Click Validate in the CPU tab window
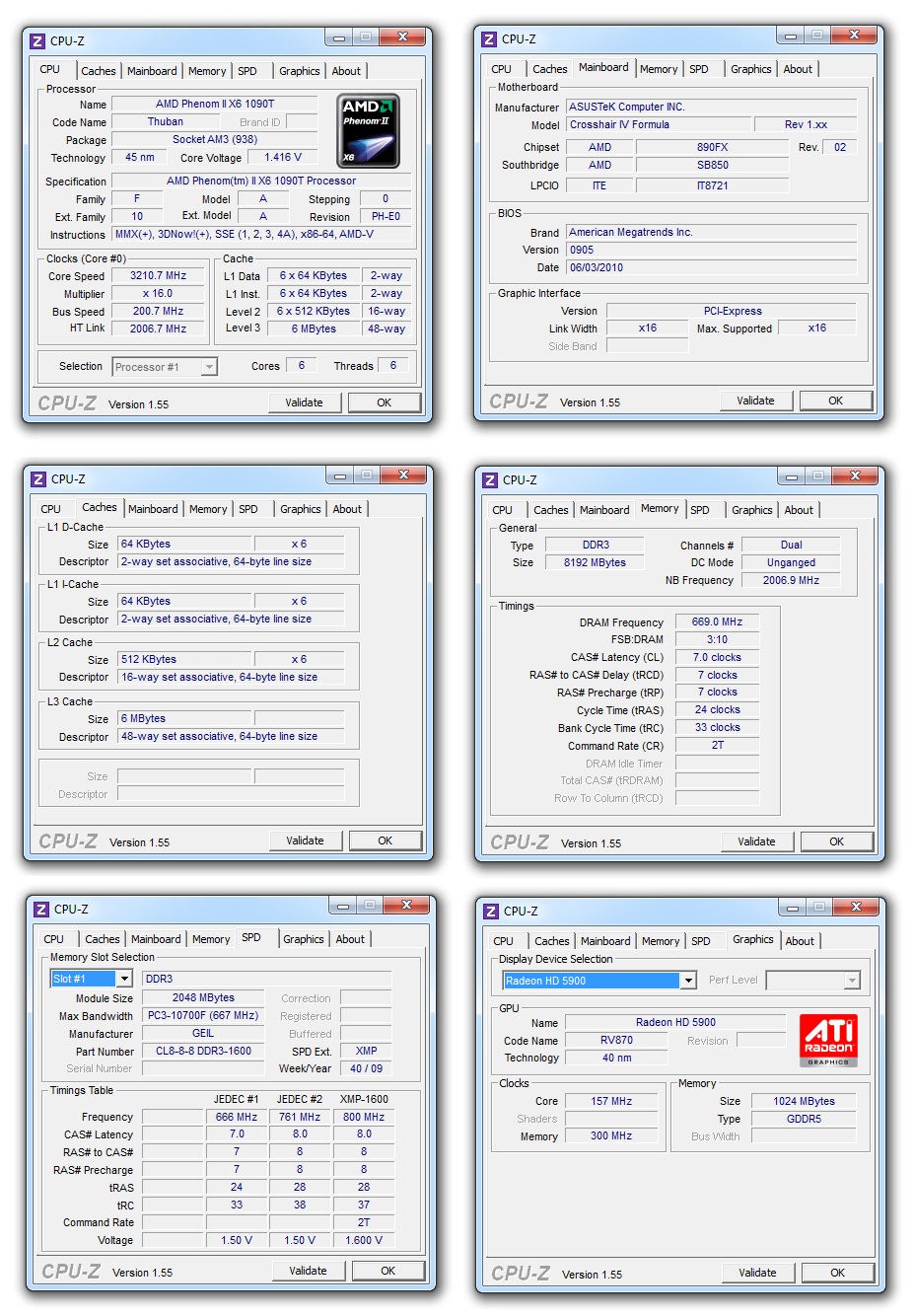Image resolution: width=915 pixels, height=1316 pixels. [305, 402]
